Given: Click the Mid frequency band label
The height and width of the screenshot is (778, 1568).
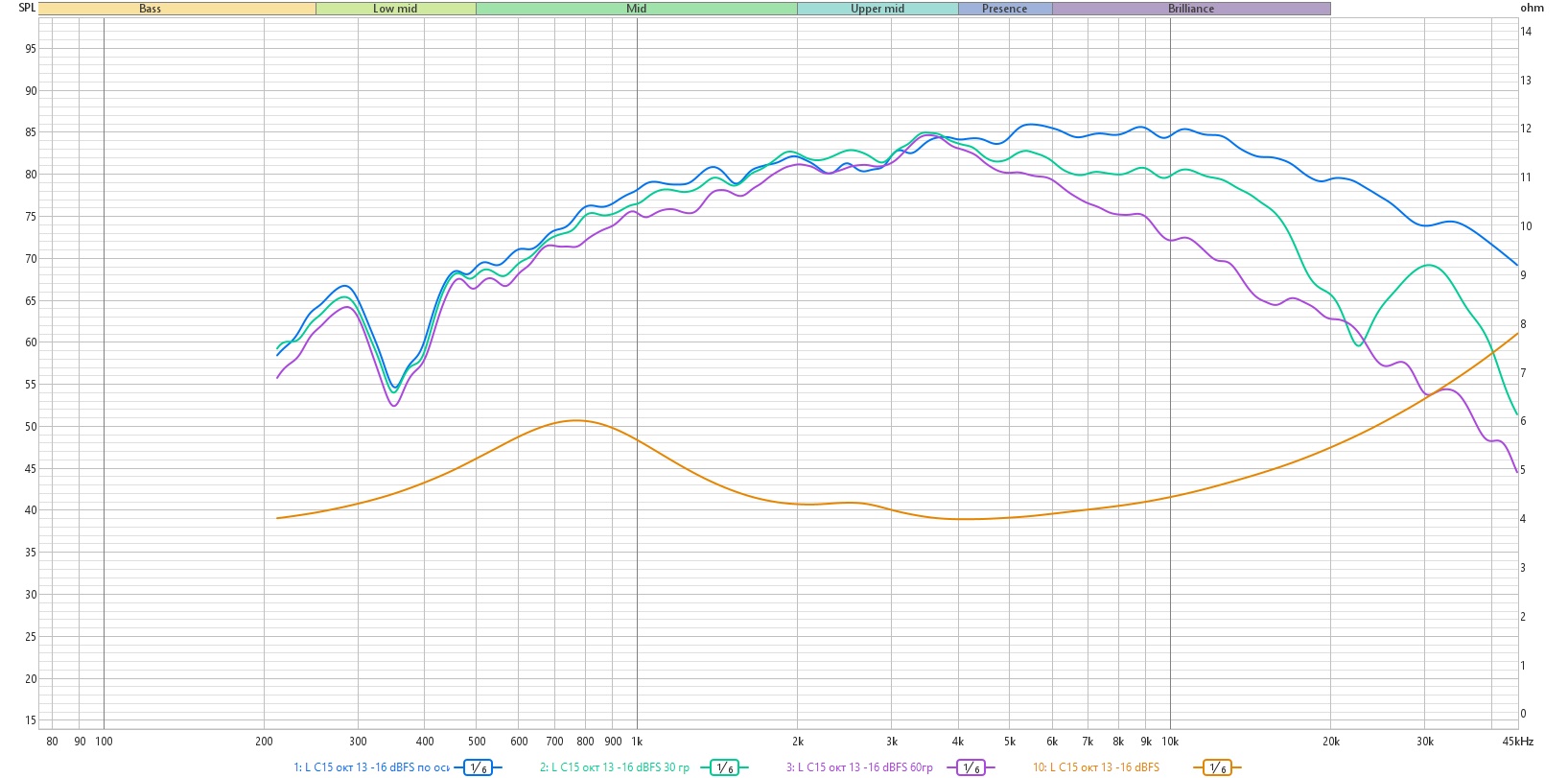Looking at the screenshot, I should [x=637, y=9].
